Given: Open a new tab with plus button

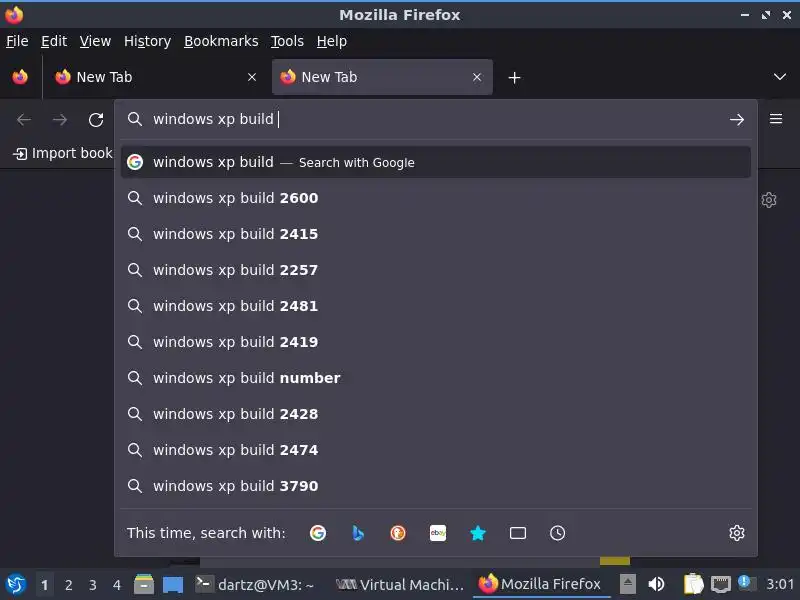Looking at the screenshot, I should click(514, 78).
